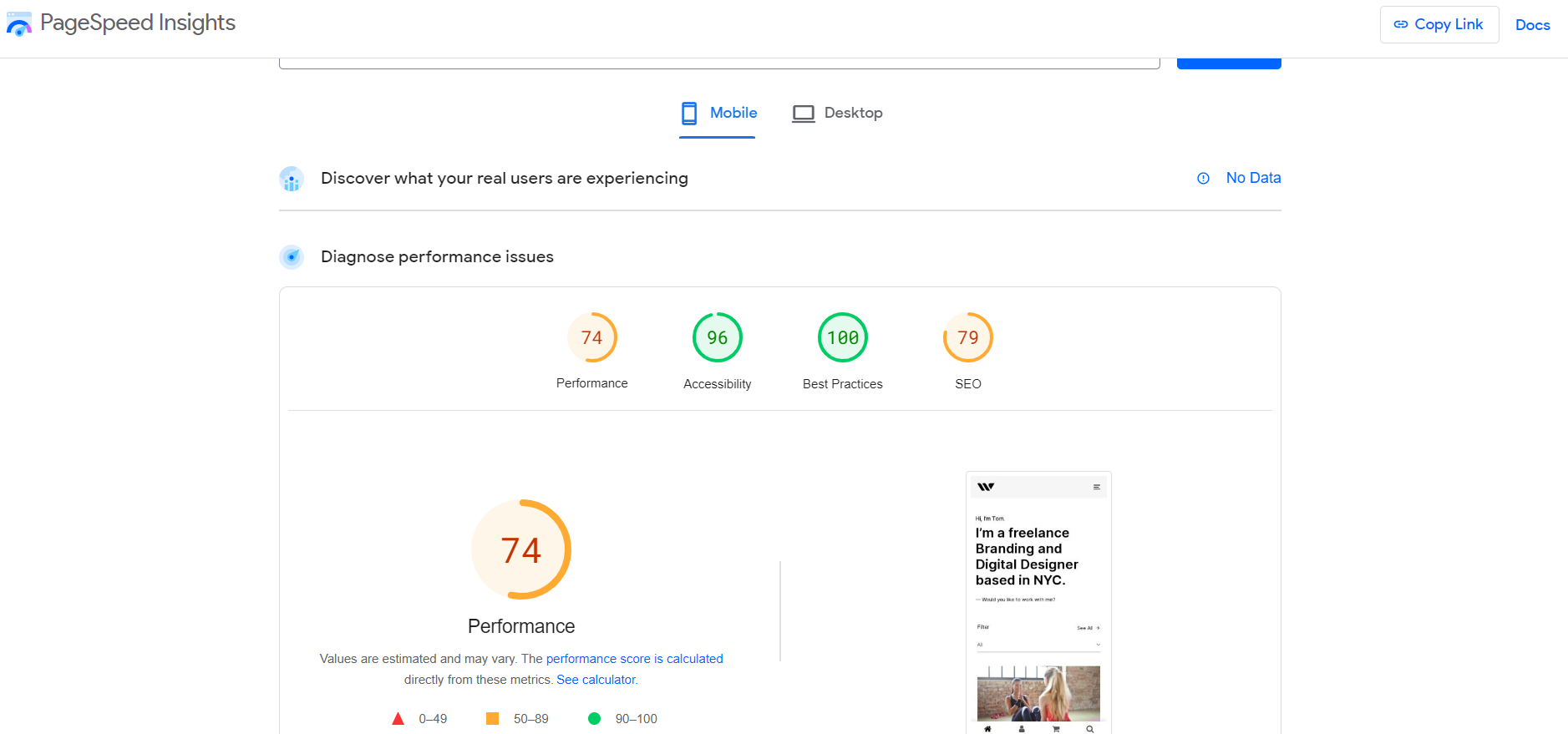Click the real users experience icon
The width and height of the screenshot is (1568, 734).
pyautogui.click(x=292, y=179)
